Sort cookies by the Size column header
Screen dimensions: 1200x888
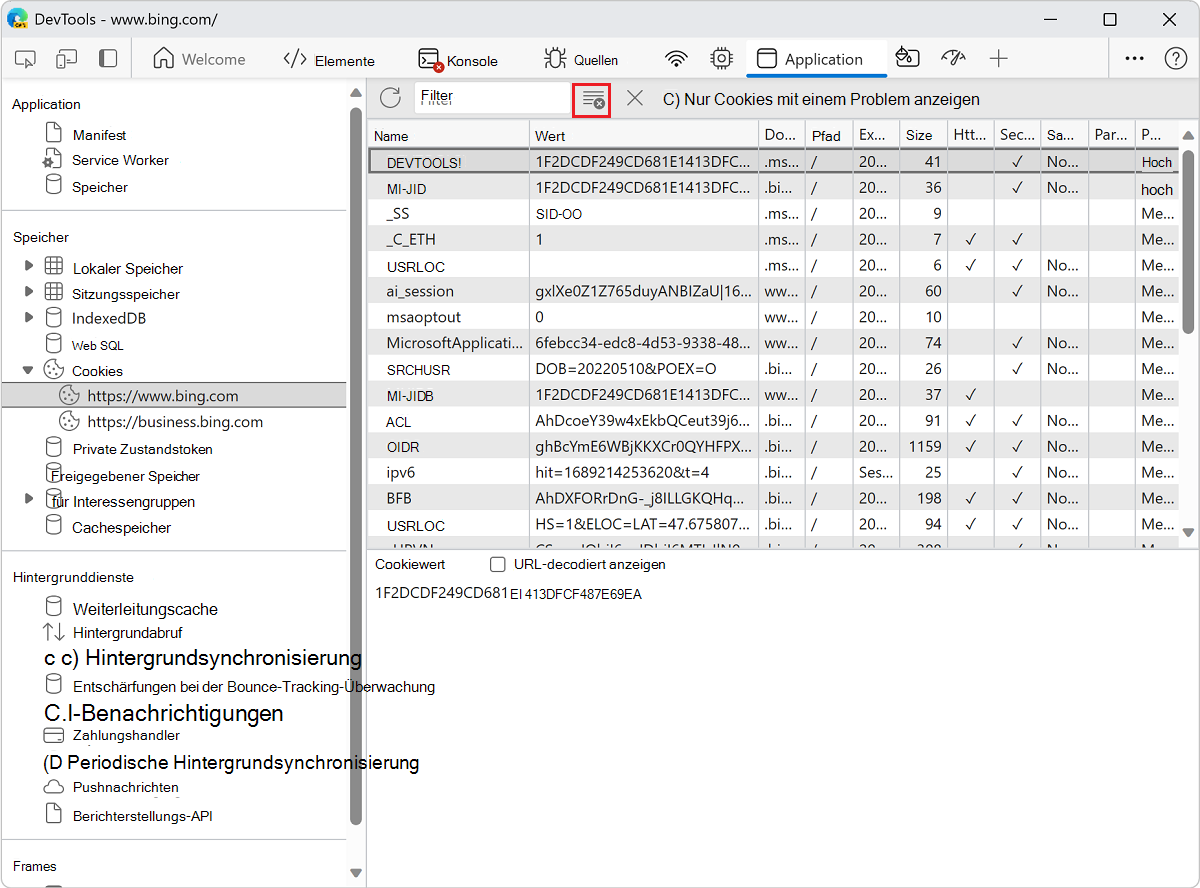tap(919, 135)
